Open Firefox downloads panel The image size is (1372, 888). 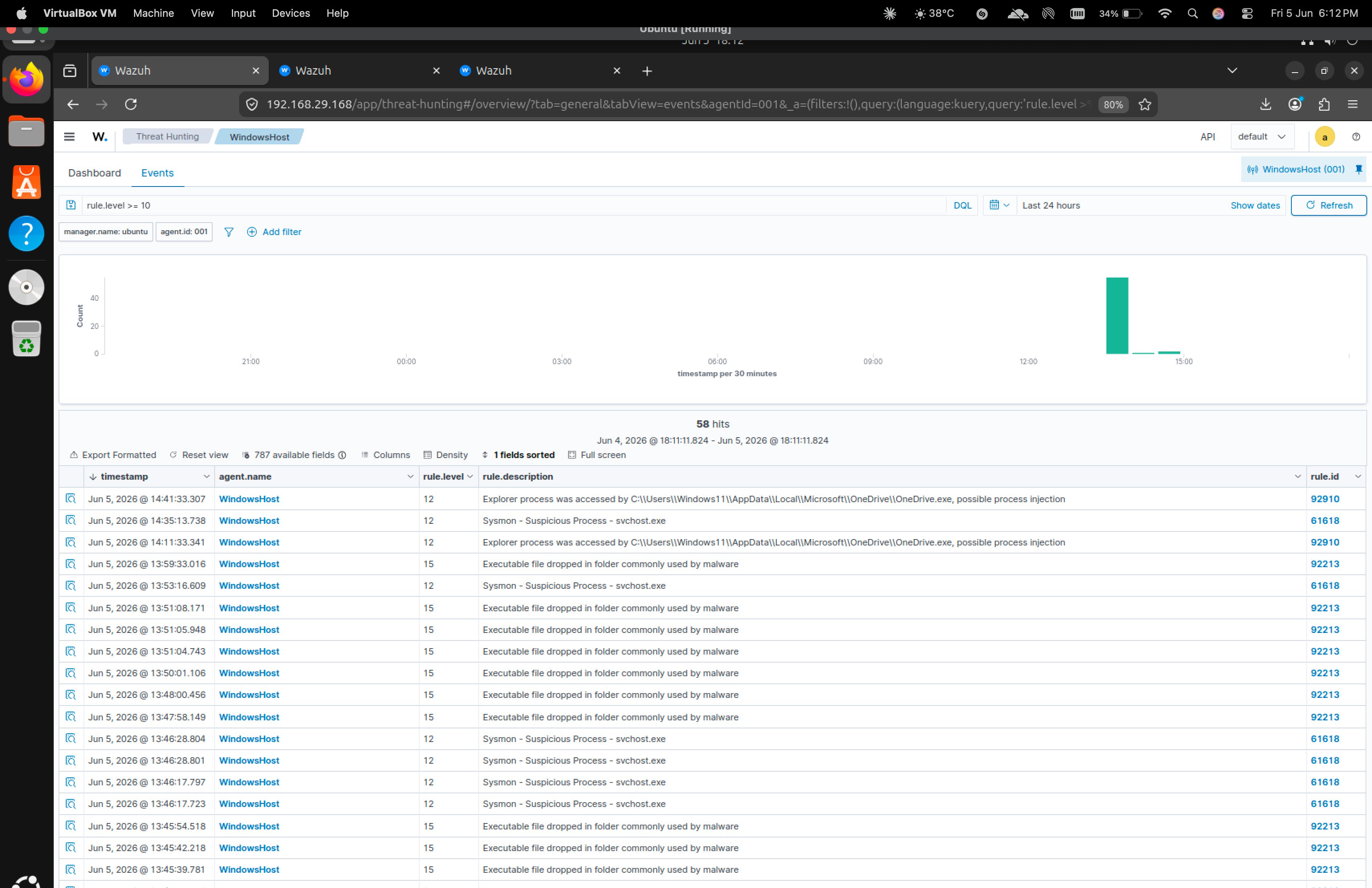[x=1265, y=104]
